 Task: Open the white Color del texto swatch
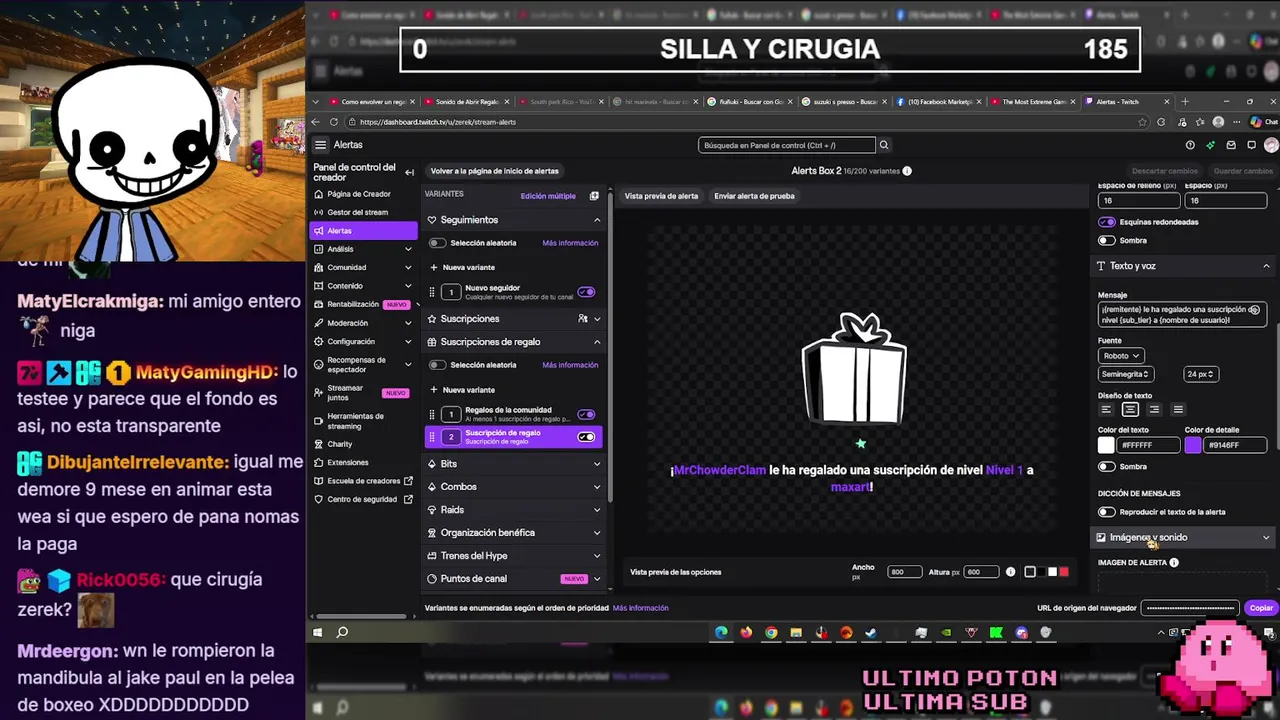[1106, 446]
